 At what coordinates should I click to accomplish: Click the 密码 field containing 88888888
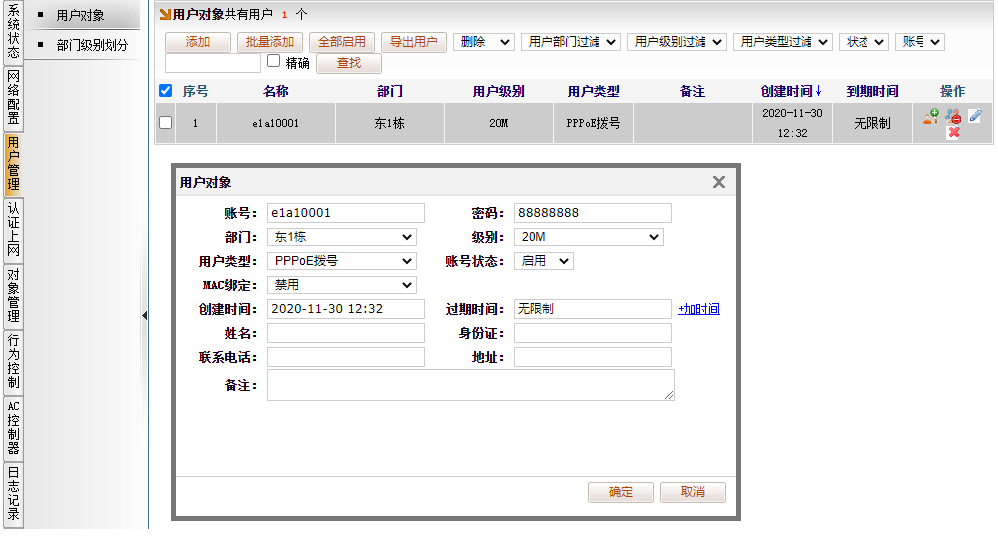click(593, 213)
